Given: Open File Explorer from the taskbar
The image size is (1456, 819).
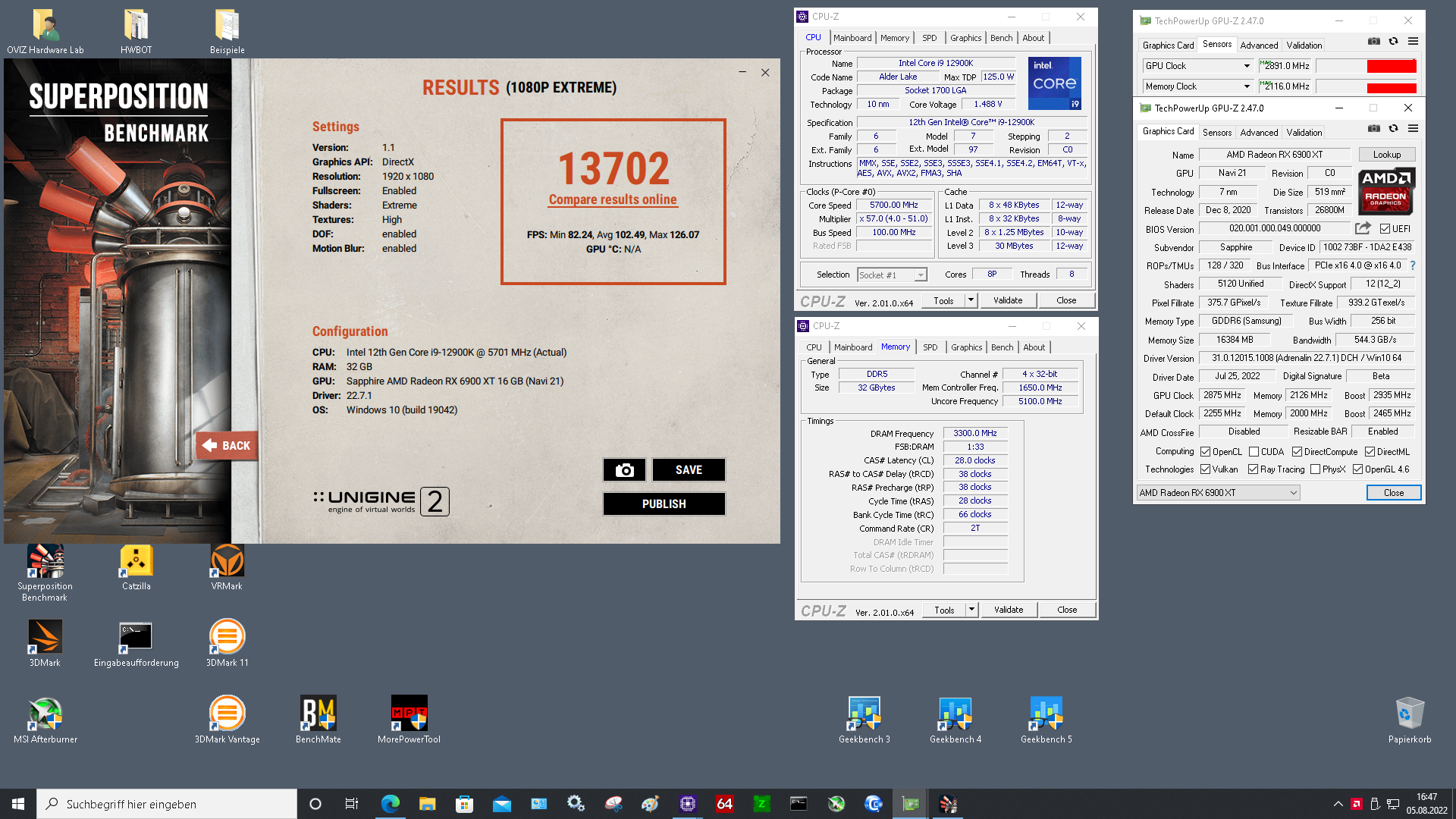Looking at the screenshot, I should tap(427, 804).
